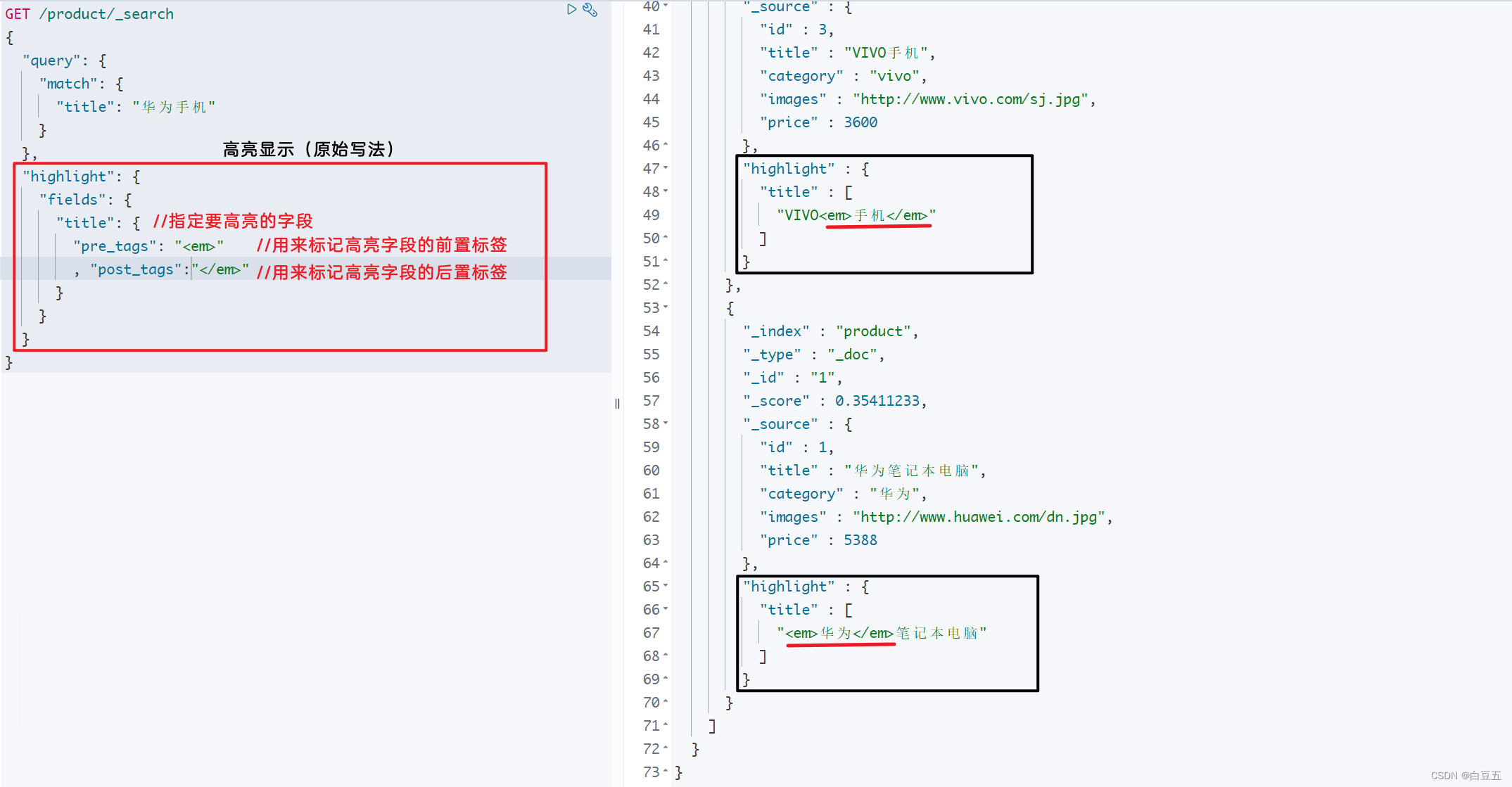Click the huawei images URL value
The width and height of the screenshot is (1512, 787).
point(979,517)
